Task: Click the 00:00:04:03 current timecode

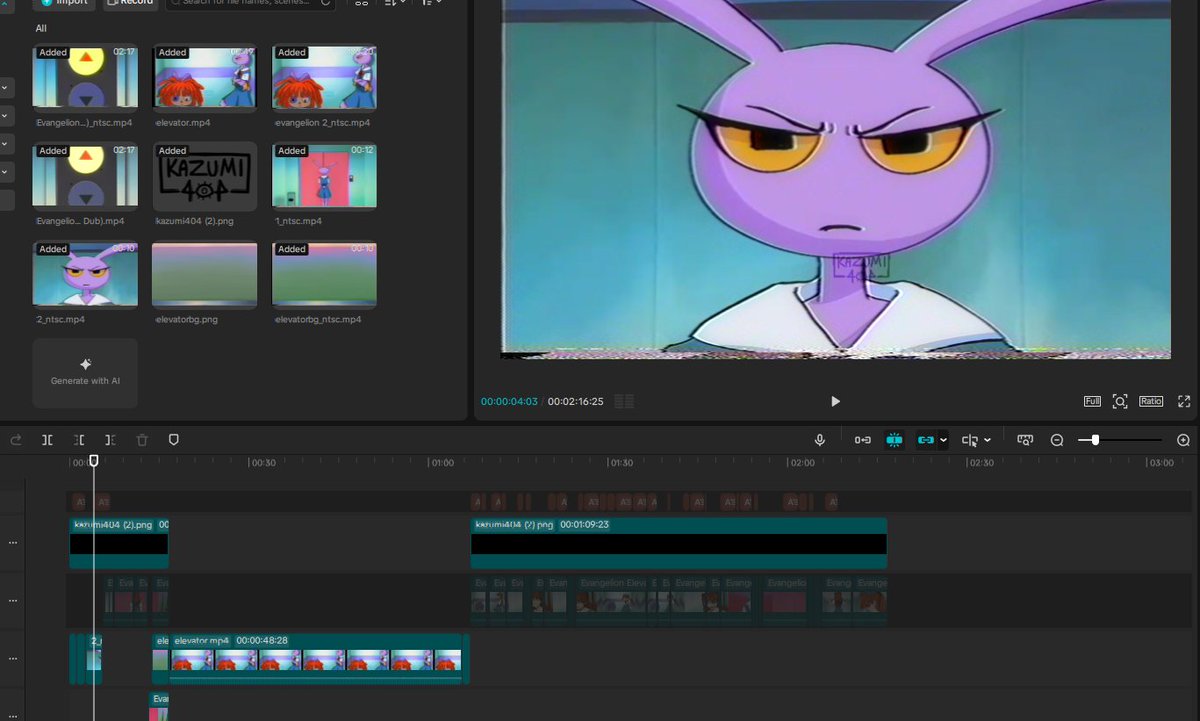Action: 509,401
